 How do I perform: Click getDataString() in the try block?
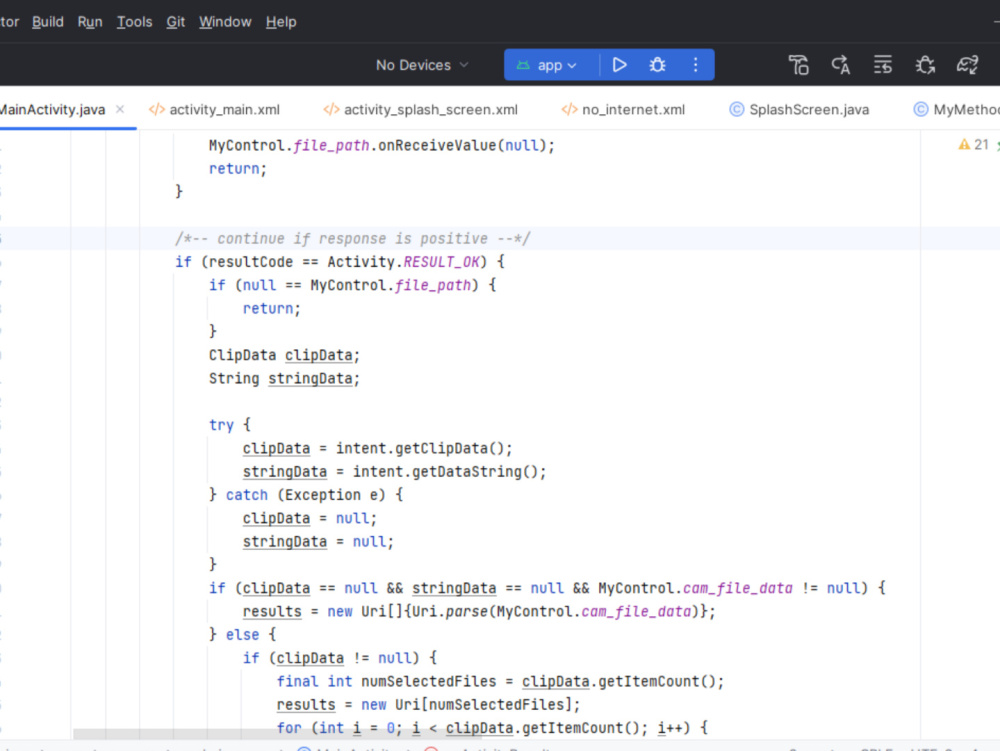click(475, 472)
